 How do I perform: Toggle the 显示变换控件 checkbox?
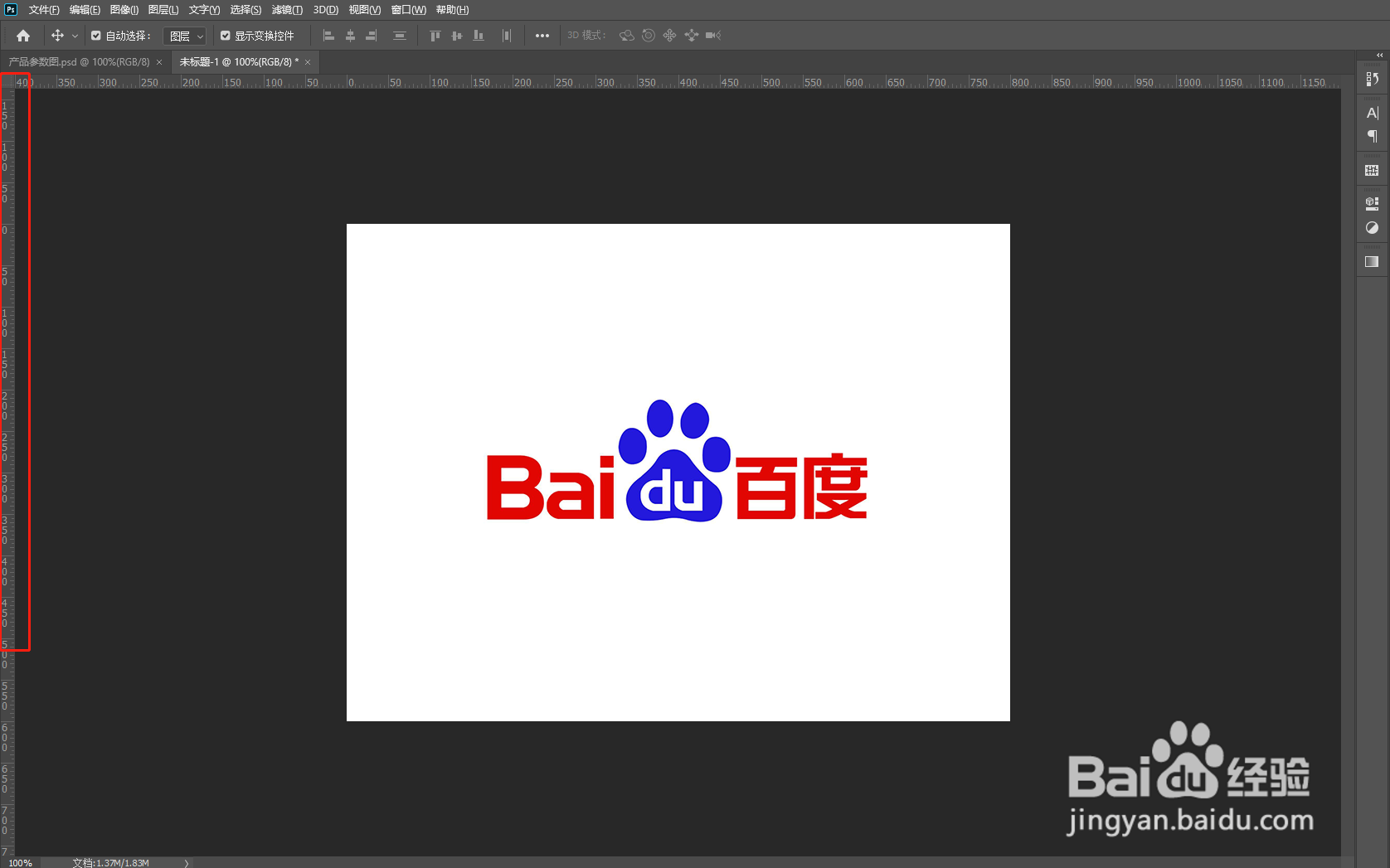[x=226, y=36]
